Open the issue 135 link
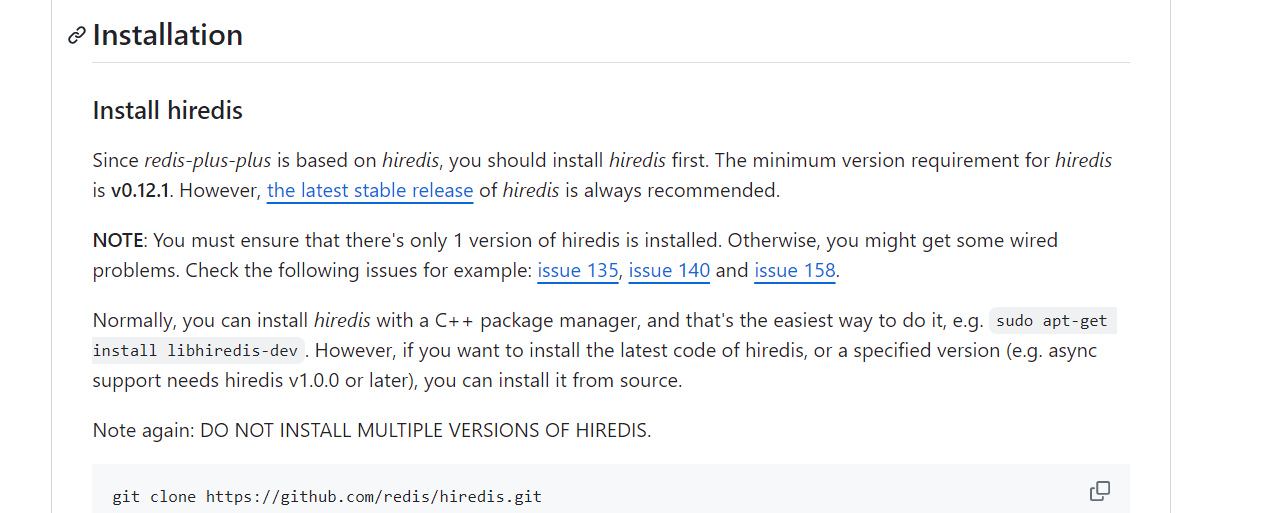1267x513 pixels. click(578, 270)
